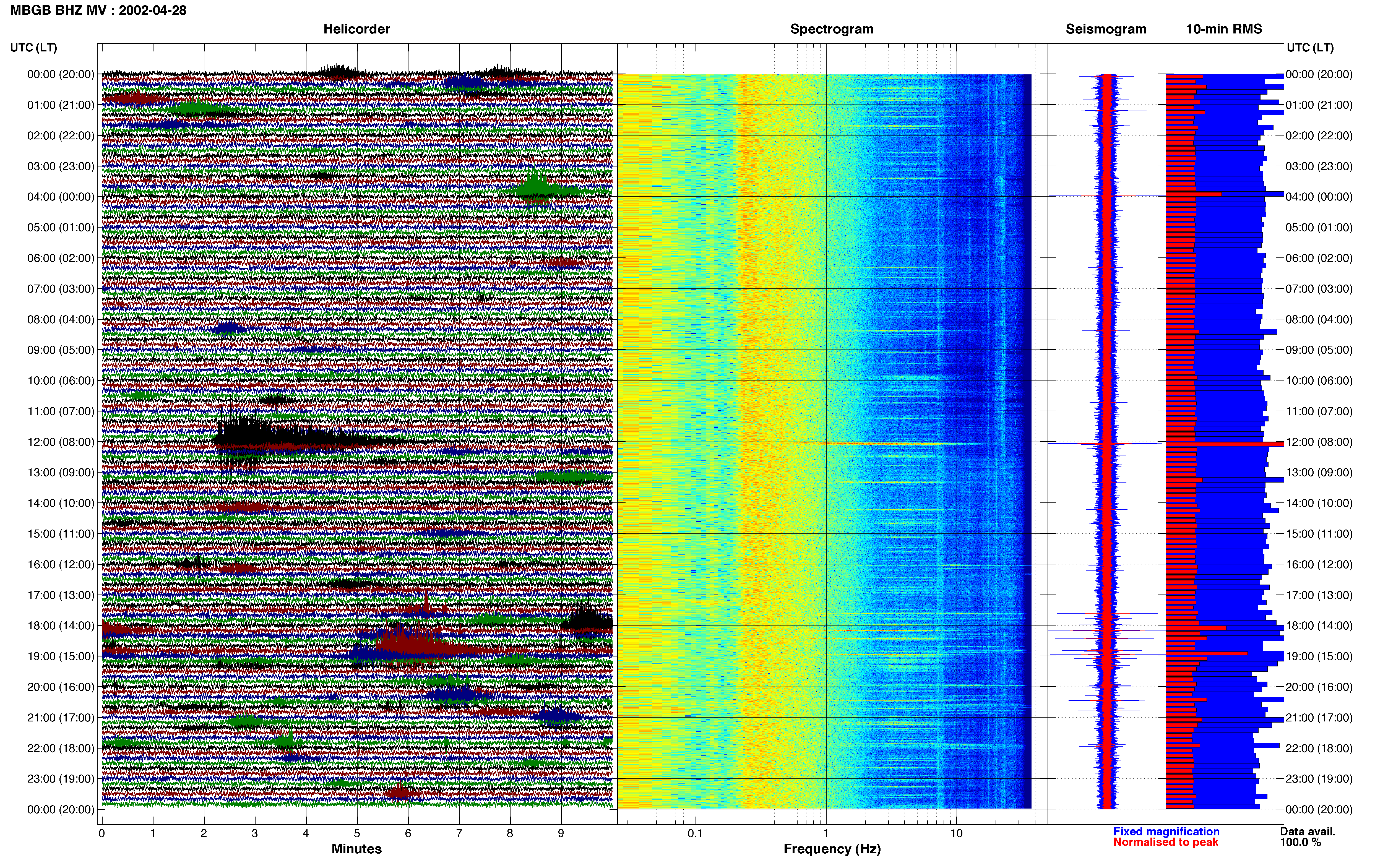The width and height of the screenshot is (1388, 868).
Task: Click '05:00 (01:00)' on the Helicorder time axis
Action: pyautogui.click(x=61, y=227)
